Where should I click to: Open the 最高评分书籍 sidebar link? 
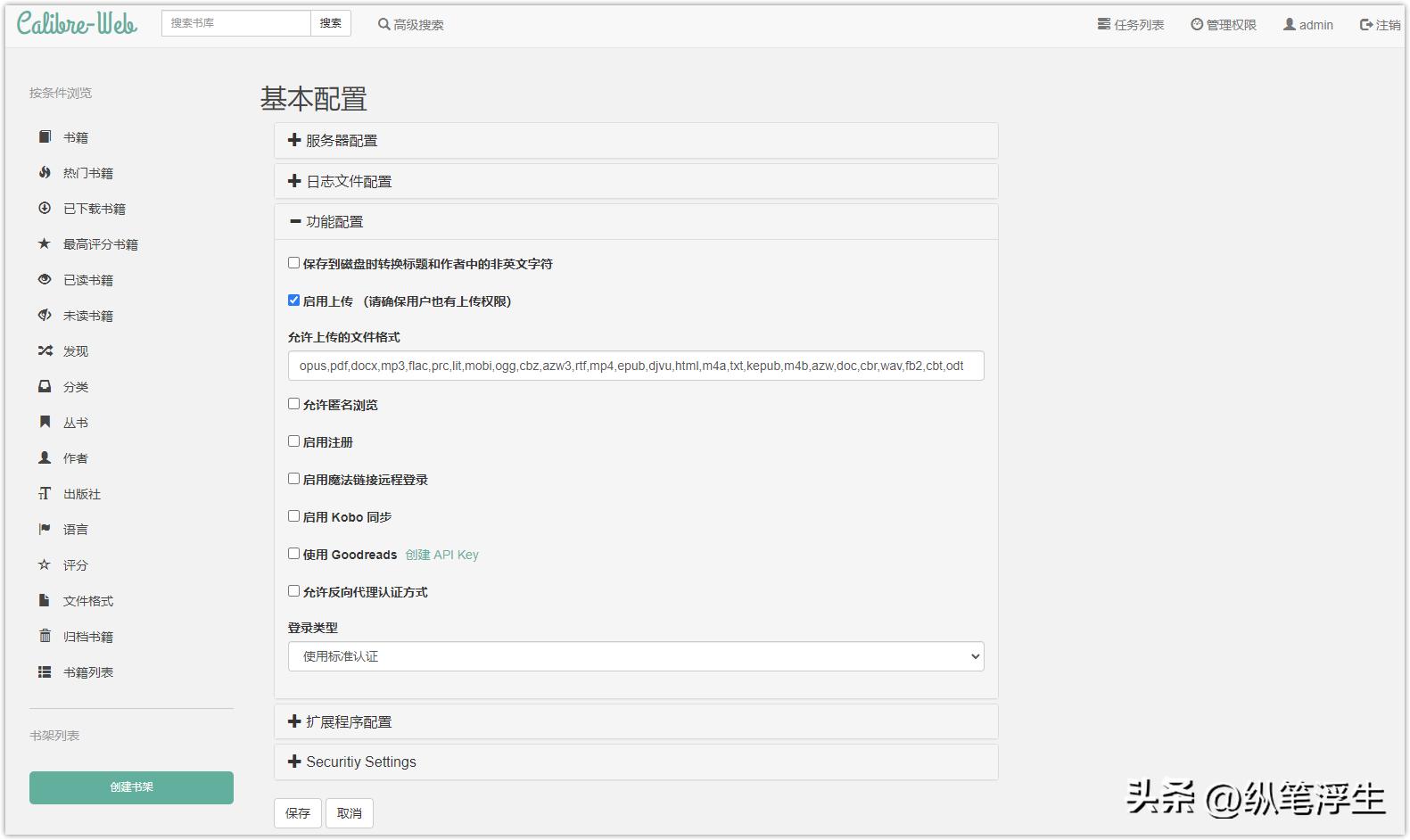tap(101, 244)
